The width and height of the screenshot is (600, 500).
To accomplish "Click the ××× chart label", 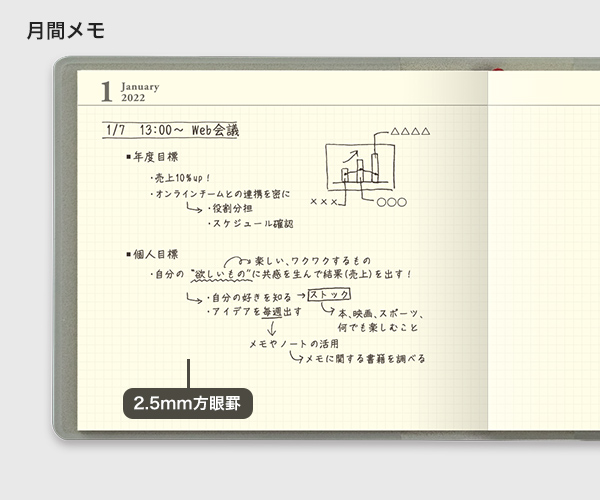I will 324,202.
